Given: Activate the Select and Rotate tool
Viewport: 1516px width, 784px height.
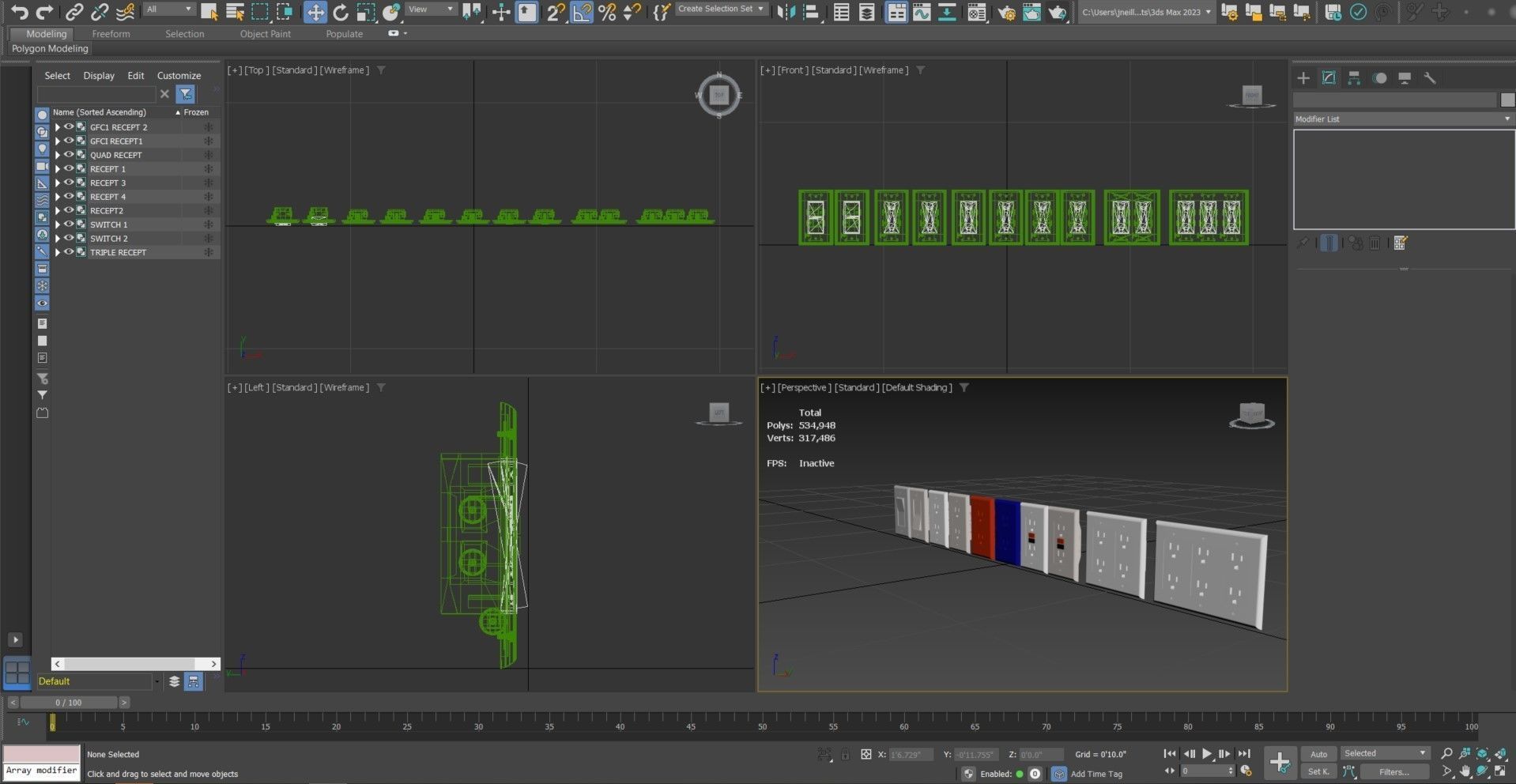Looking at the screenshot, I should pos(341,12).
